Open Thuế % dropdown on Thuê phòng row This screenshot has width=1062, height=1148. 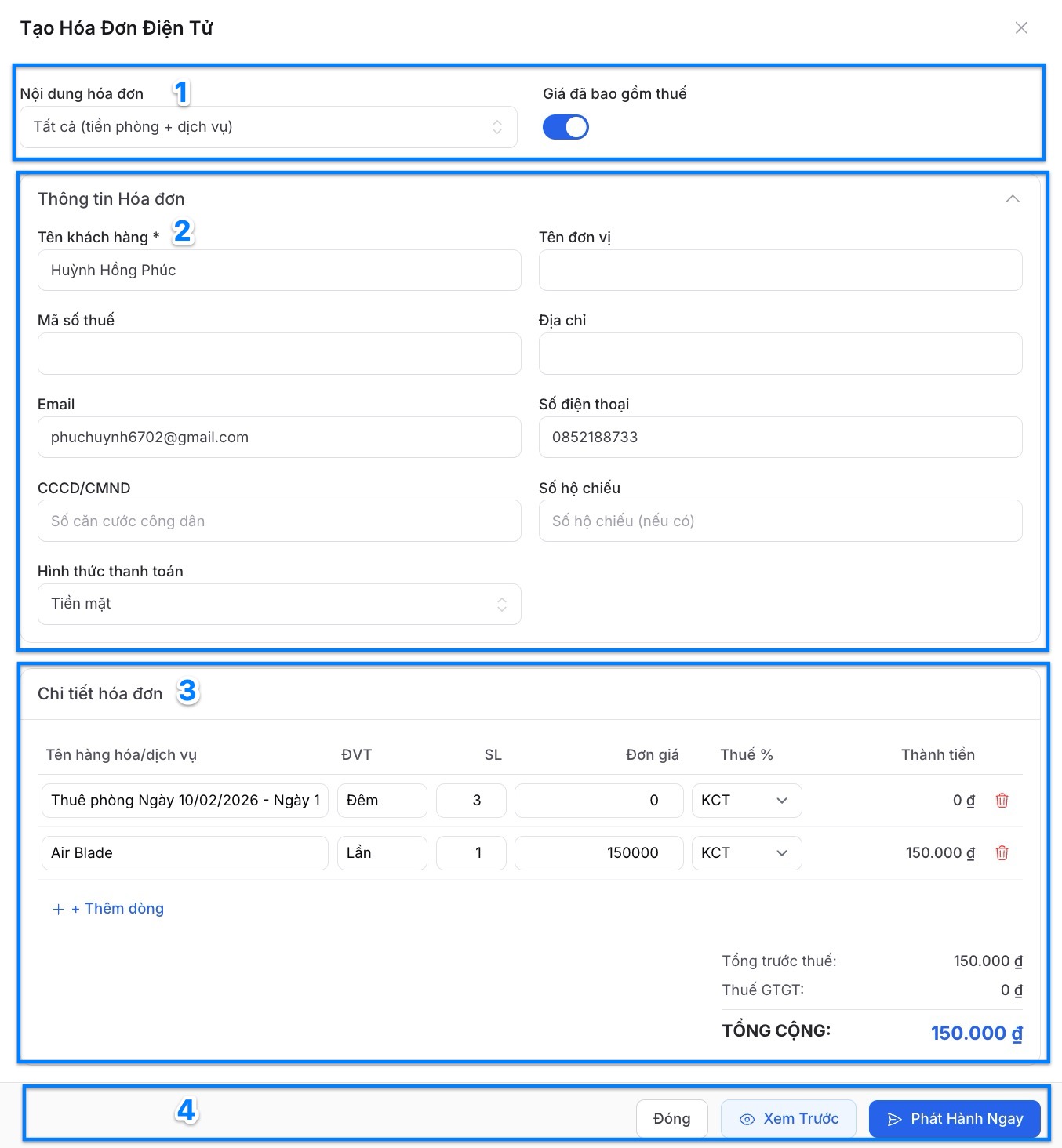coord(746,801)
